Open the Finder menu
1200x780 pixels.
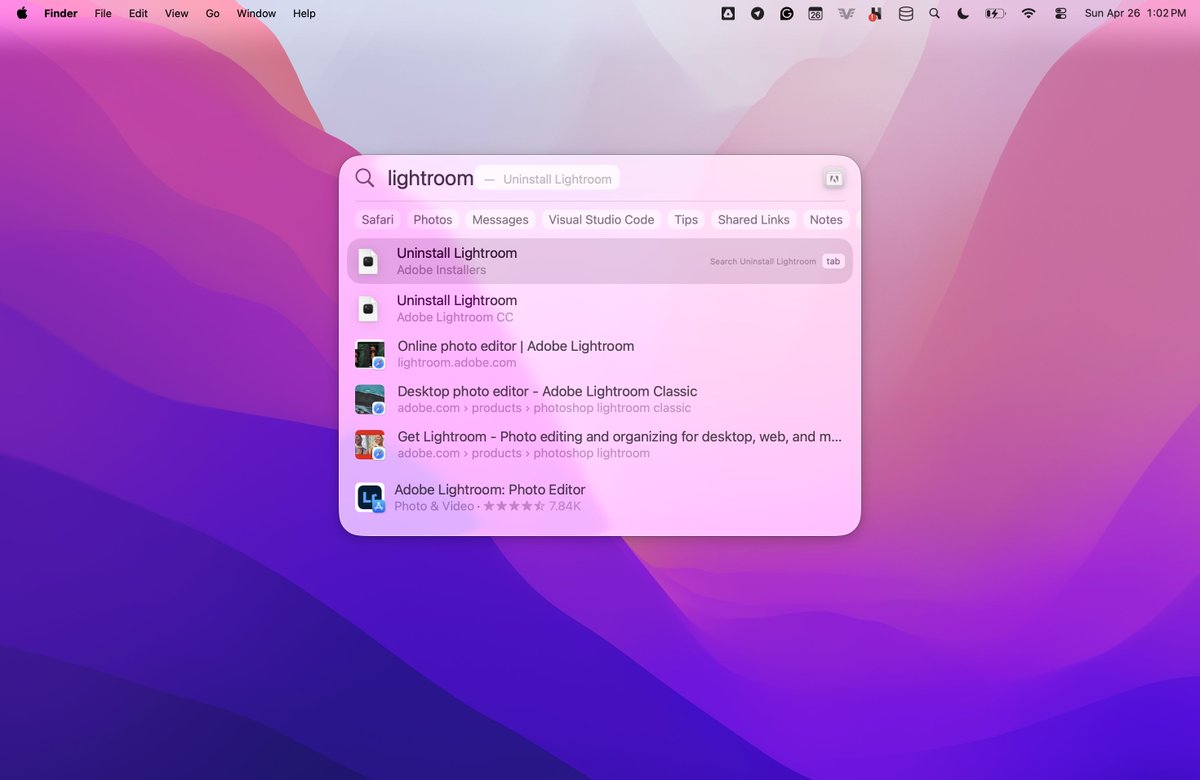coord(61,13)
